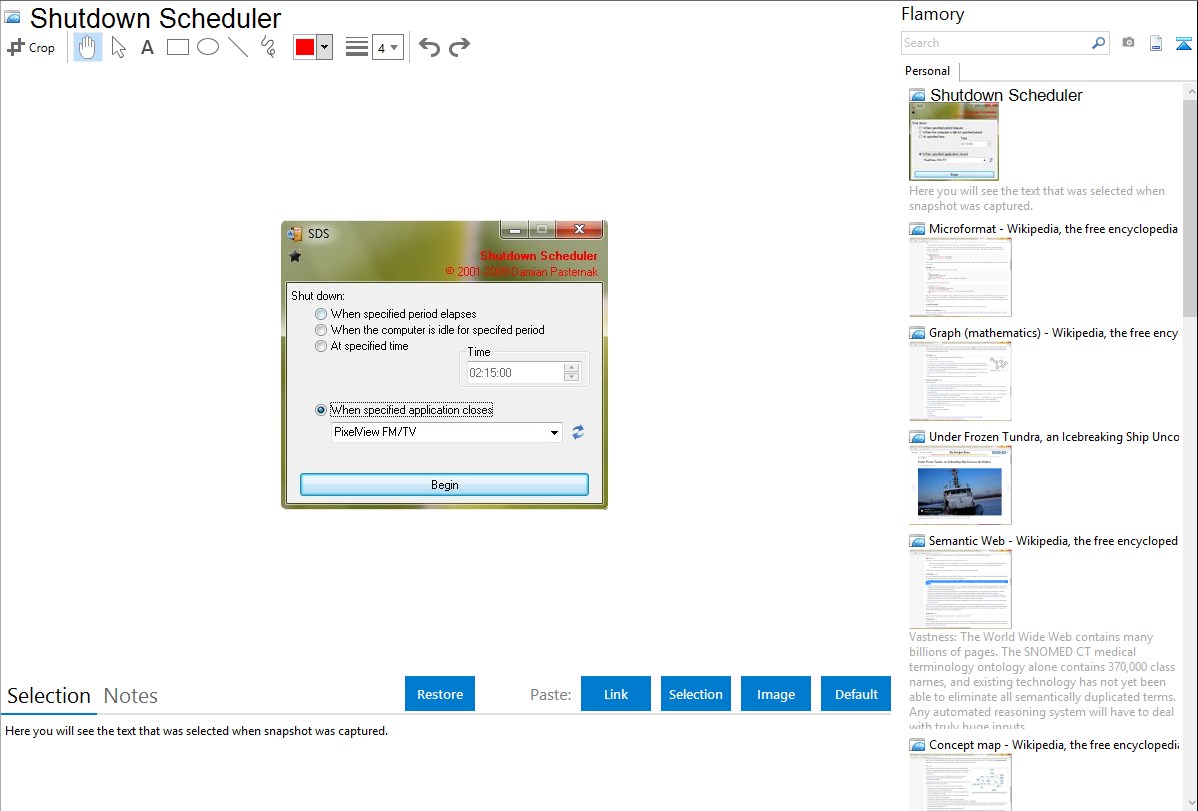Click the Image paste button
The height and width of the screenshot is (811, 1198).
(775, 694)
